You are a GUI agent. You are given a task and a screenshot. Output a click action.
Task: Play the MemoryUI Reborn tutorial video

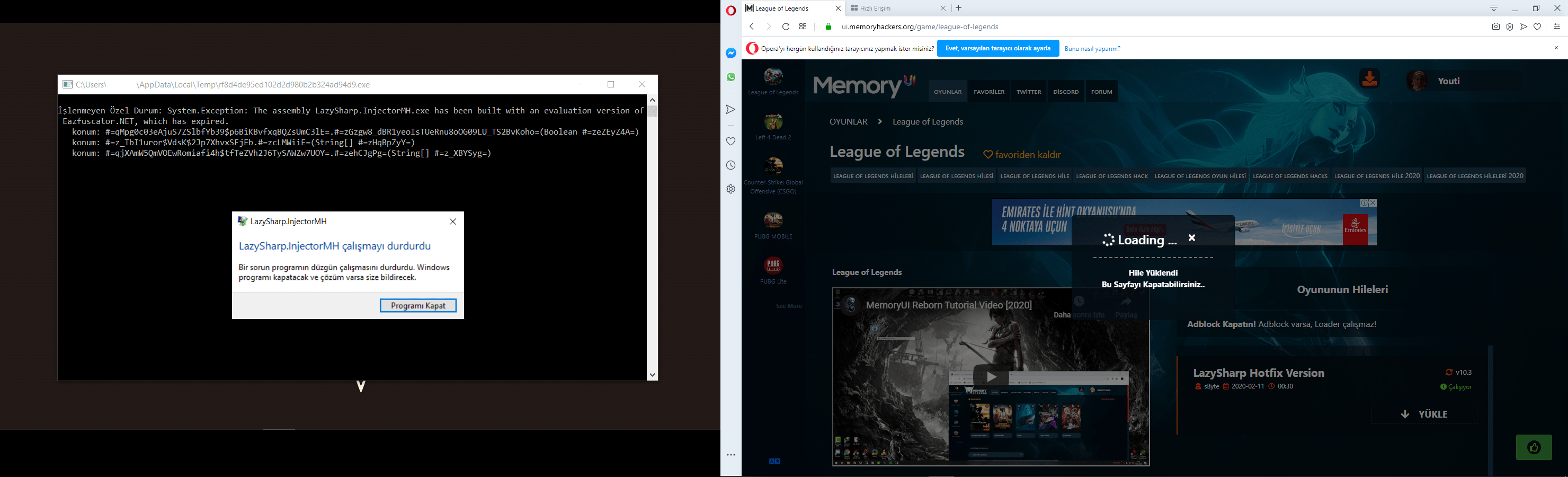[992, 377]
